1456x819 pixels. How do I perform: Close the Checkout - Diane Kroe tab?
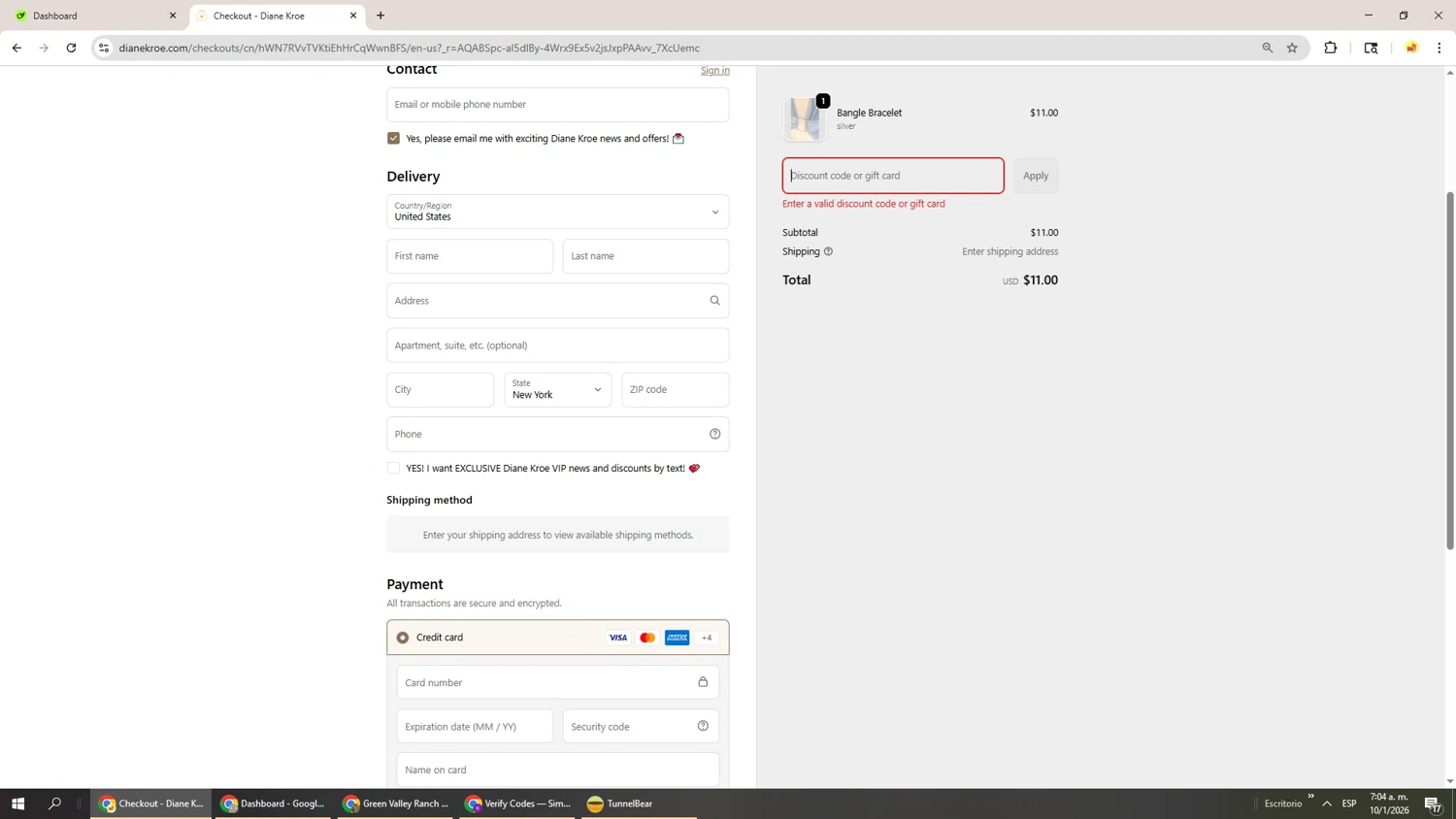pyautogui.click(x=353, y=16)
